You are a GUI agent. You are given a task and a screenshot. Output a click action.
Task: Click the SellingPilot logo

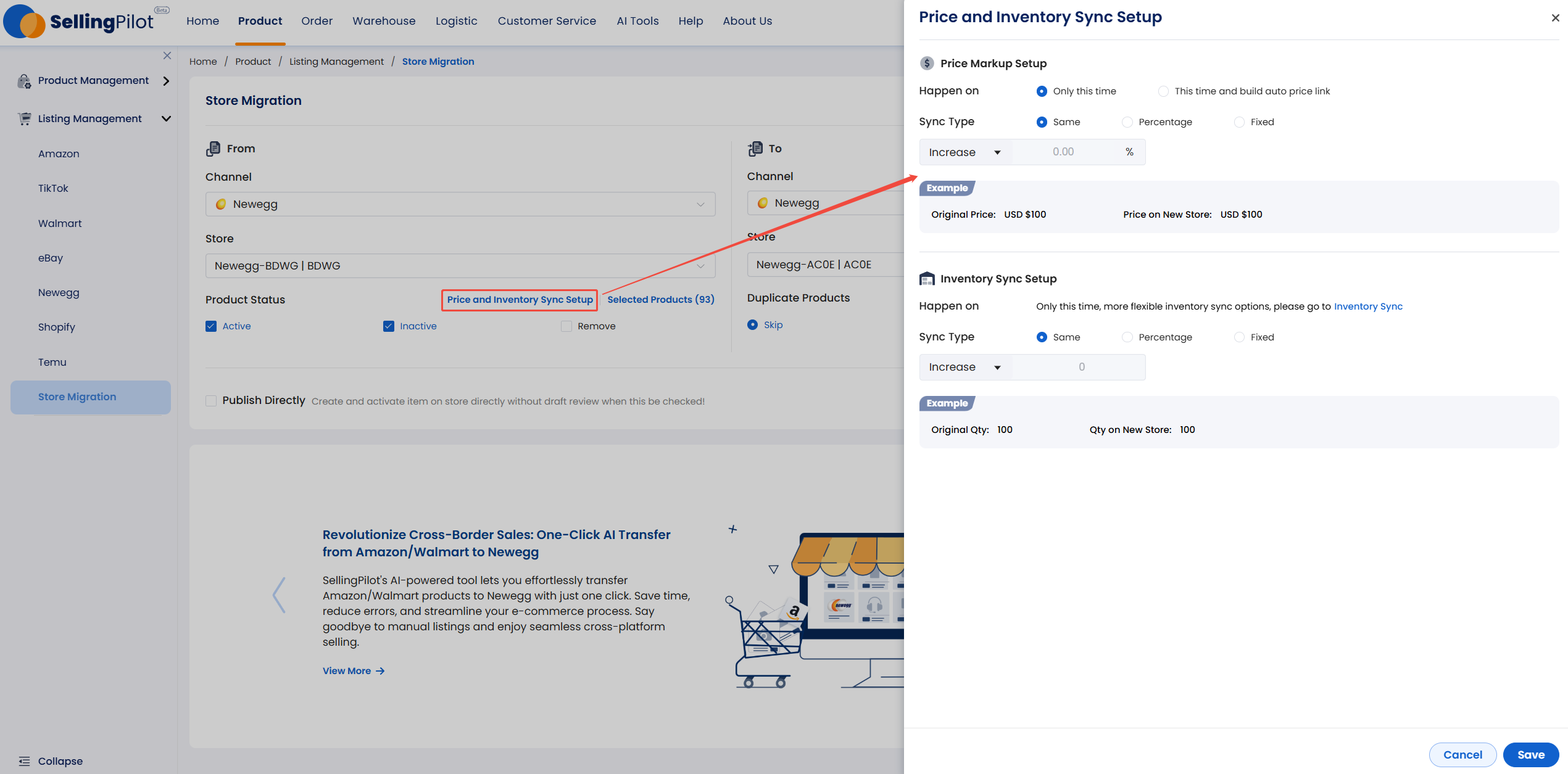(x=86, y=22)
